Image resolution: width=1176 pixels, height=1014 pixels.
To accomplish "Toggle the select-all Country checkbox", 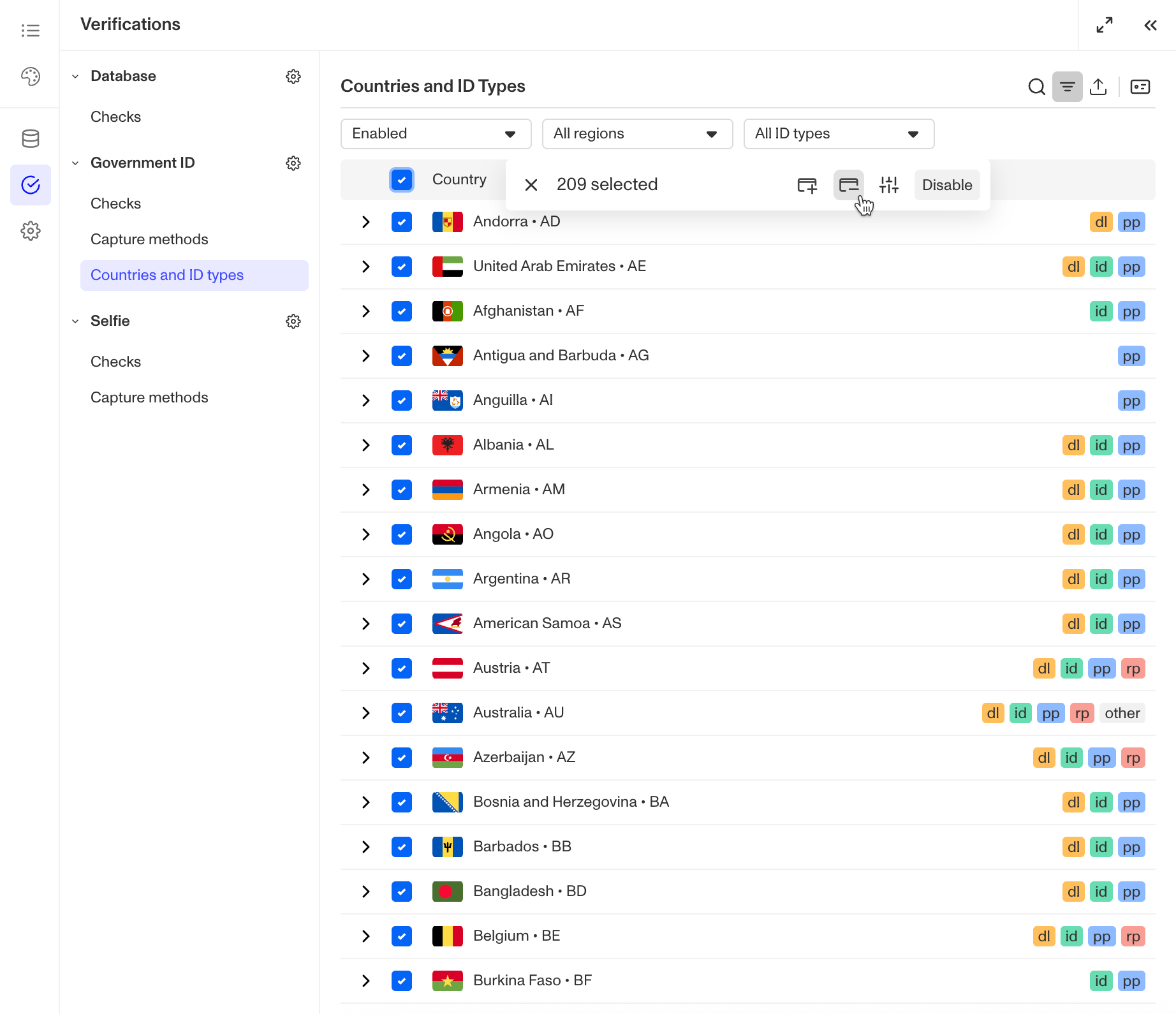I will [402, 180].
